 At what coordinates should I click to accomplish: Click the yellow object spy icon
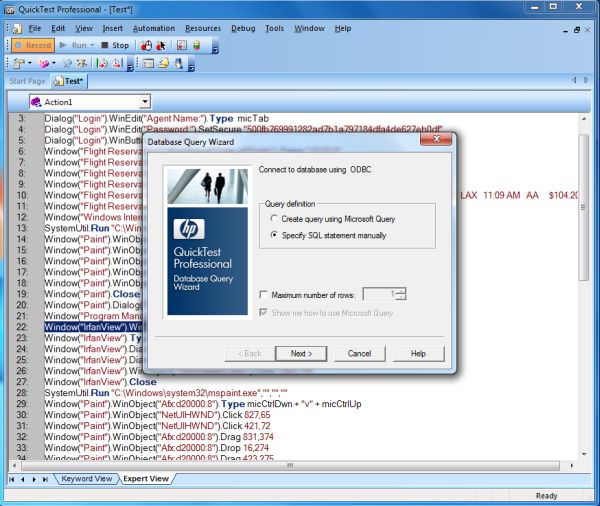click(x=164, y=64)
